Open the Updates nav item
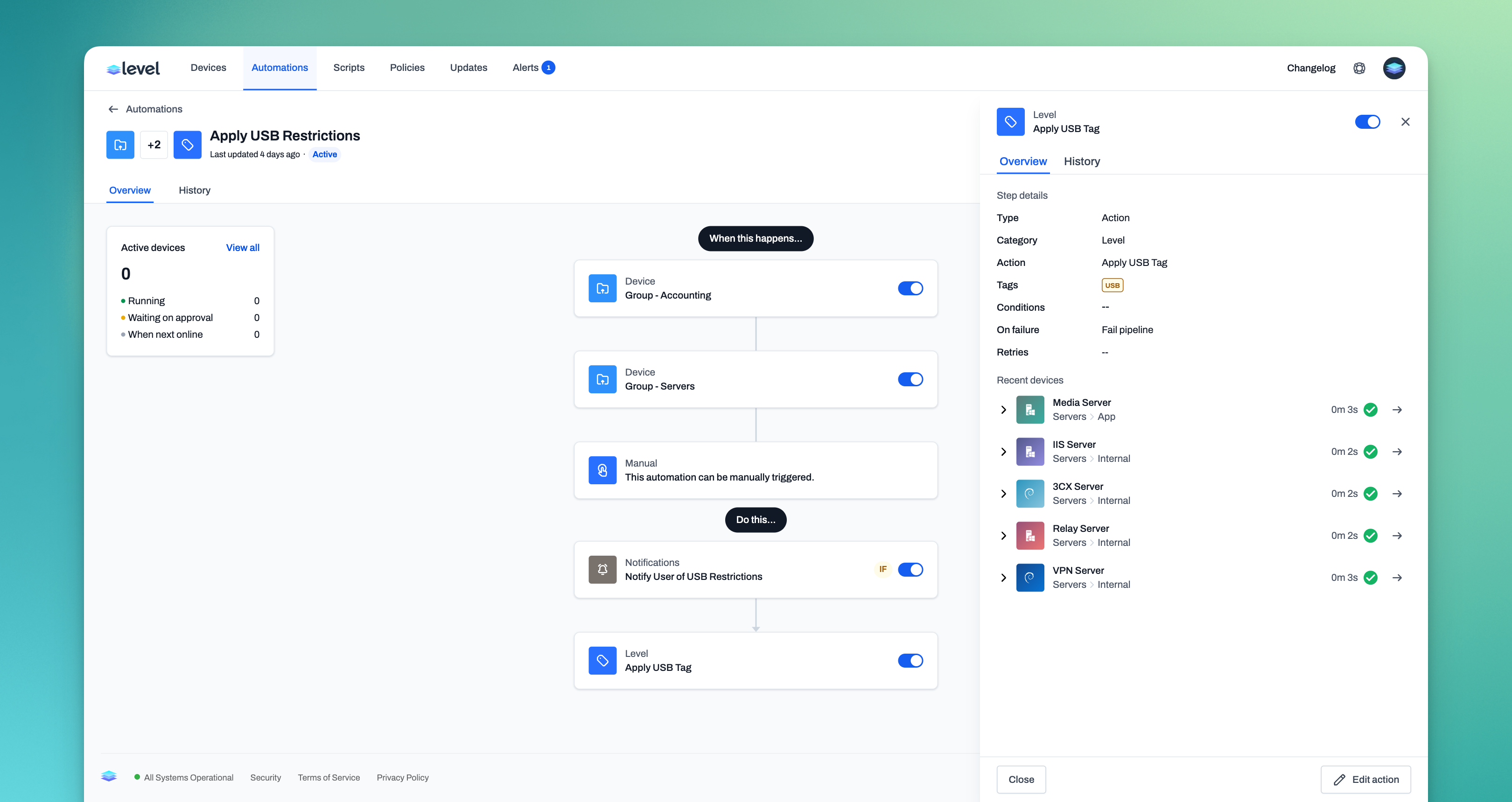Screen dimensions: 1512x802 click(469, 68)
